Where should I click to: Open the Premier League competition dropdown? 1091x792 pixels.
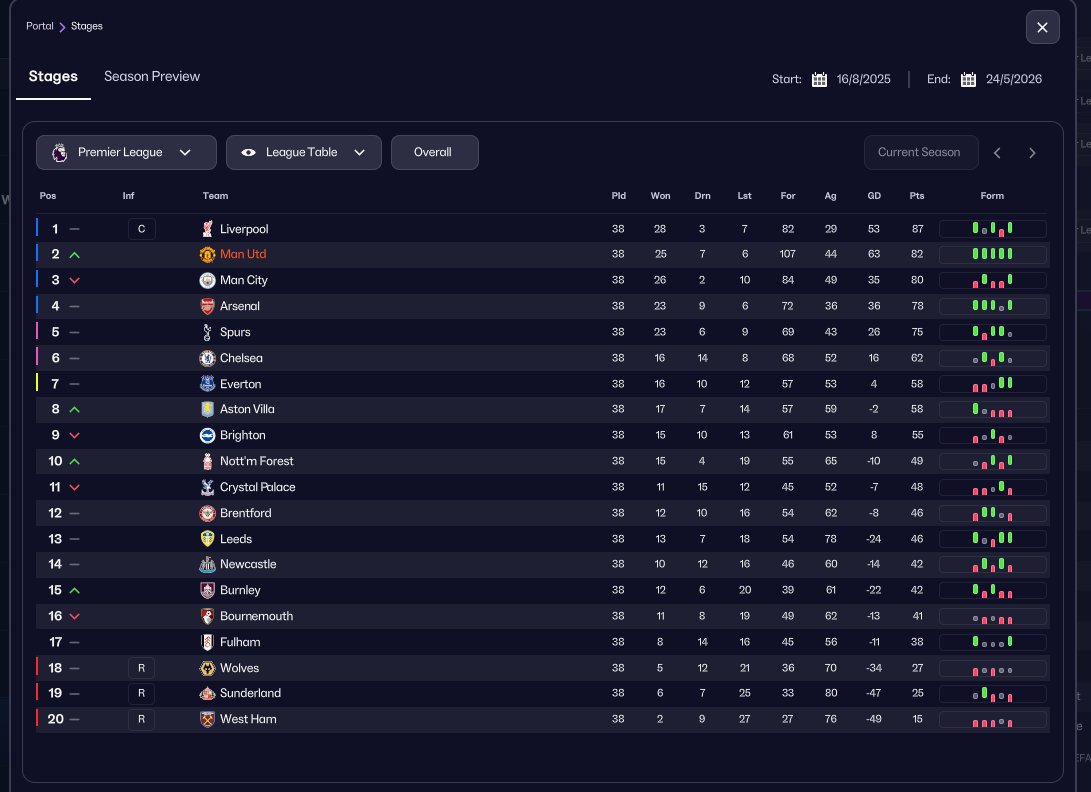126,152
